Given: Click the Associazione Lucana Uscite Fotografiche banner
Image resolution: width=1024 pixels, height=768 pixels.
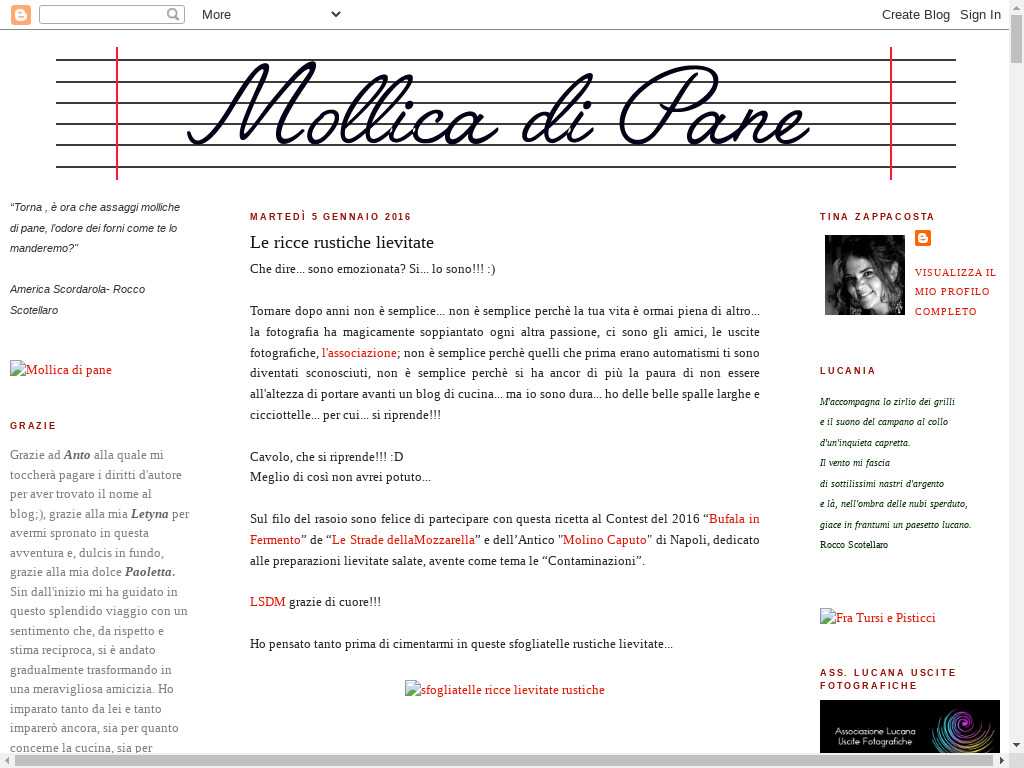Looking at the screenshot, I should [x=910, y=727].
